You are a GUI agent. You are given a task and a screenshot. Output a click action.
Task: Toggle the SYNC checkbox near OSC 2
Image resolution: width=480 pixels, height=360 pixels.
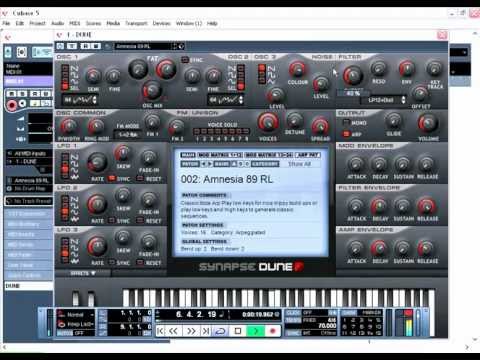pyautogui.click(x=185, y=60)
